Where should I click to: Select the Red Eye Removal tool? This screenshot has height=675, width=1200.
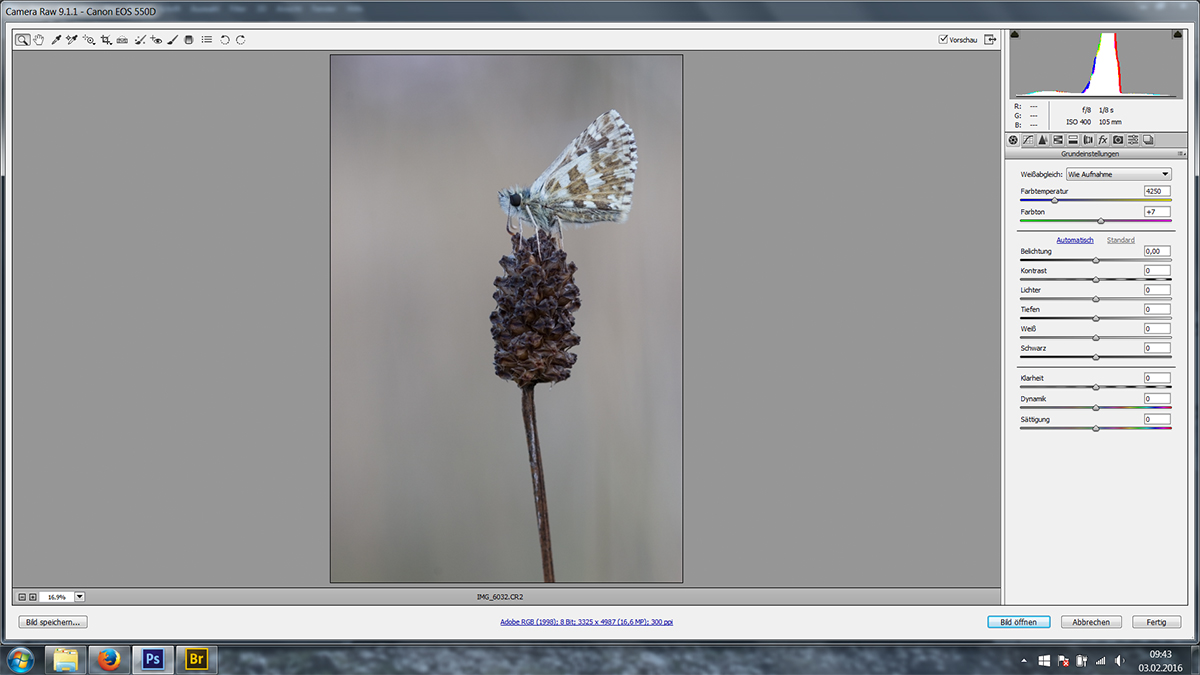tap(156, 40)
